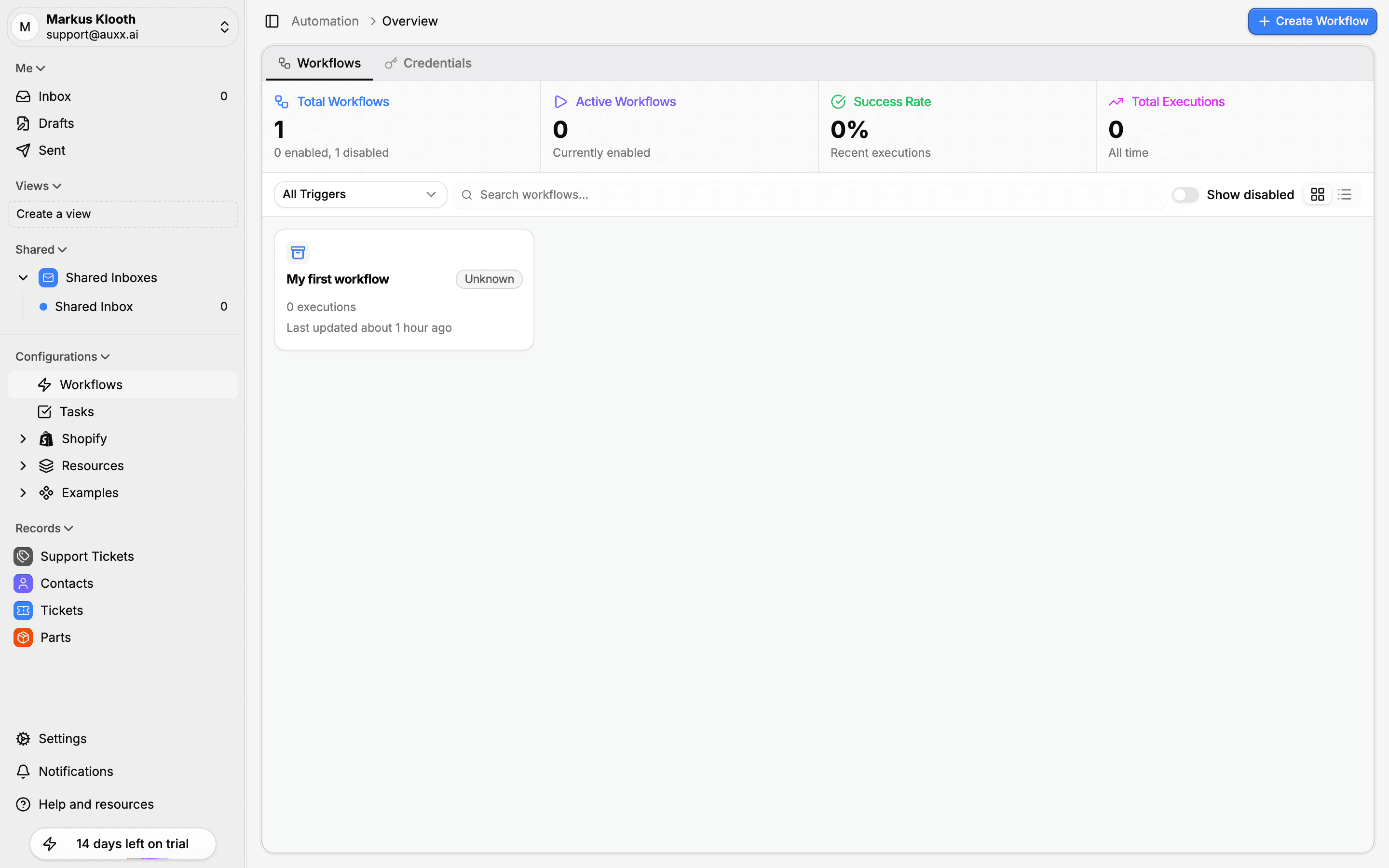Click the Unknown status badge
The height and width of the screenshot is (868, 1389).
point(489,279)
